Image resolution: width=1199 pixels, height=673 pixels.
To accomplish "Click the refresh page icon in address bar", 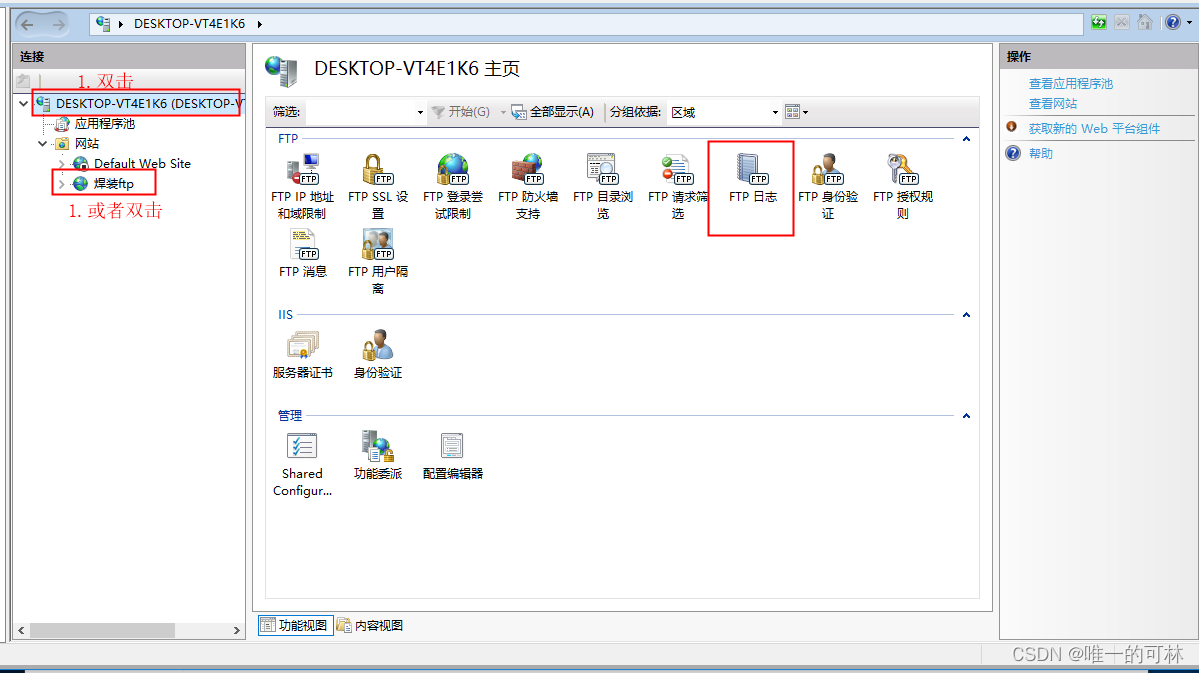I will click(x=1099, y=22).
